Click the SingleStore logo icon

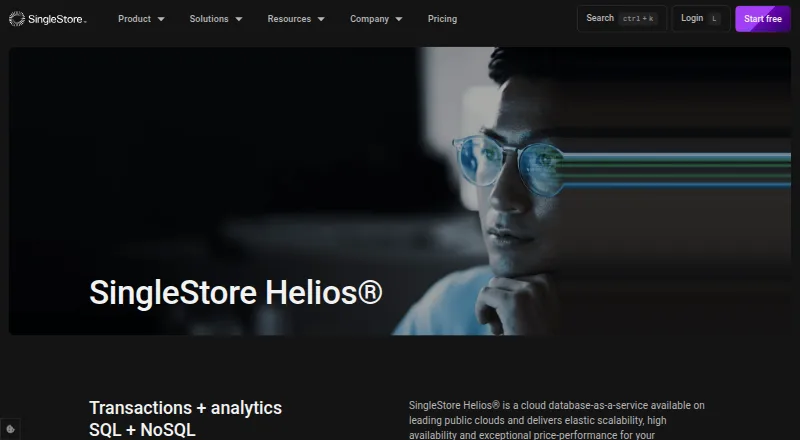pos(17,19)
